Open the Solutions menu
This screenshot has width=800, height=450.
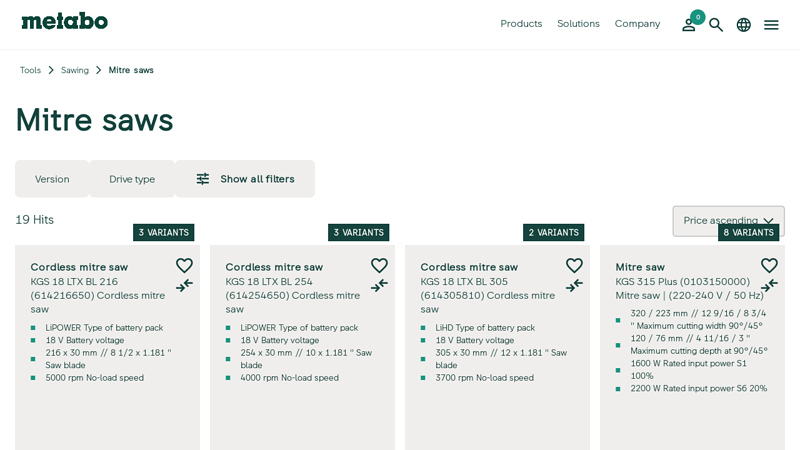coord(578,23)
